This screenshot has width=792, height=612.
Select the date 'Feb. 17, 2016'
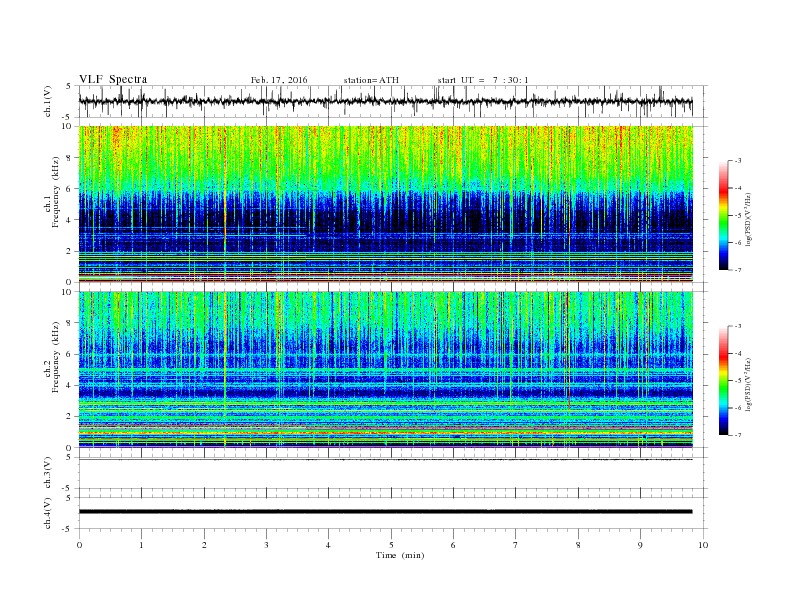click(279, 80)
